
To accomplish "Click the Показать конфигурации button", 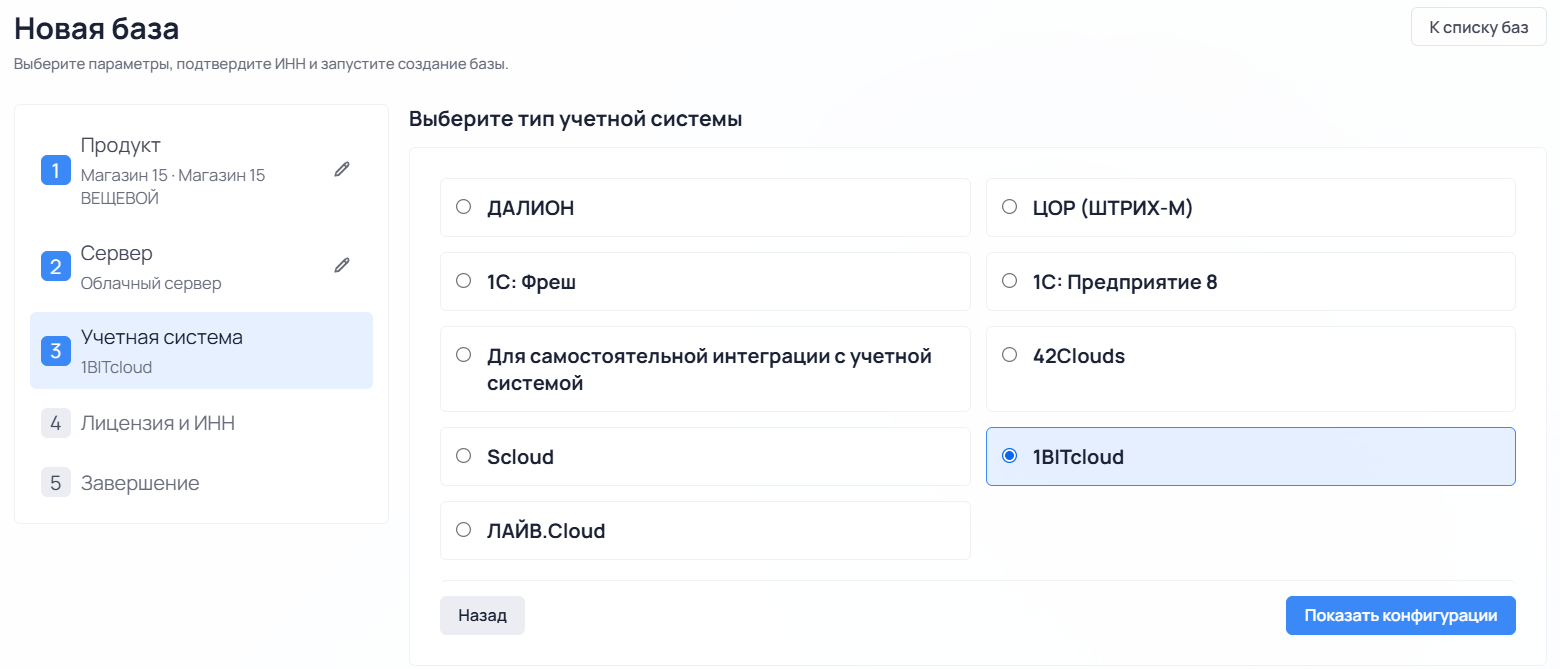I will point(1400,616).
